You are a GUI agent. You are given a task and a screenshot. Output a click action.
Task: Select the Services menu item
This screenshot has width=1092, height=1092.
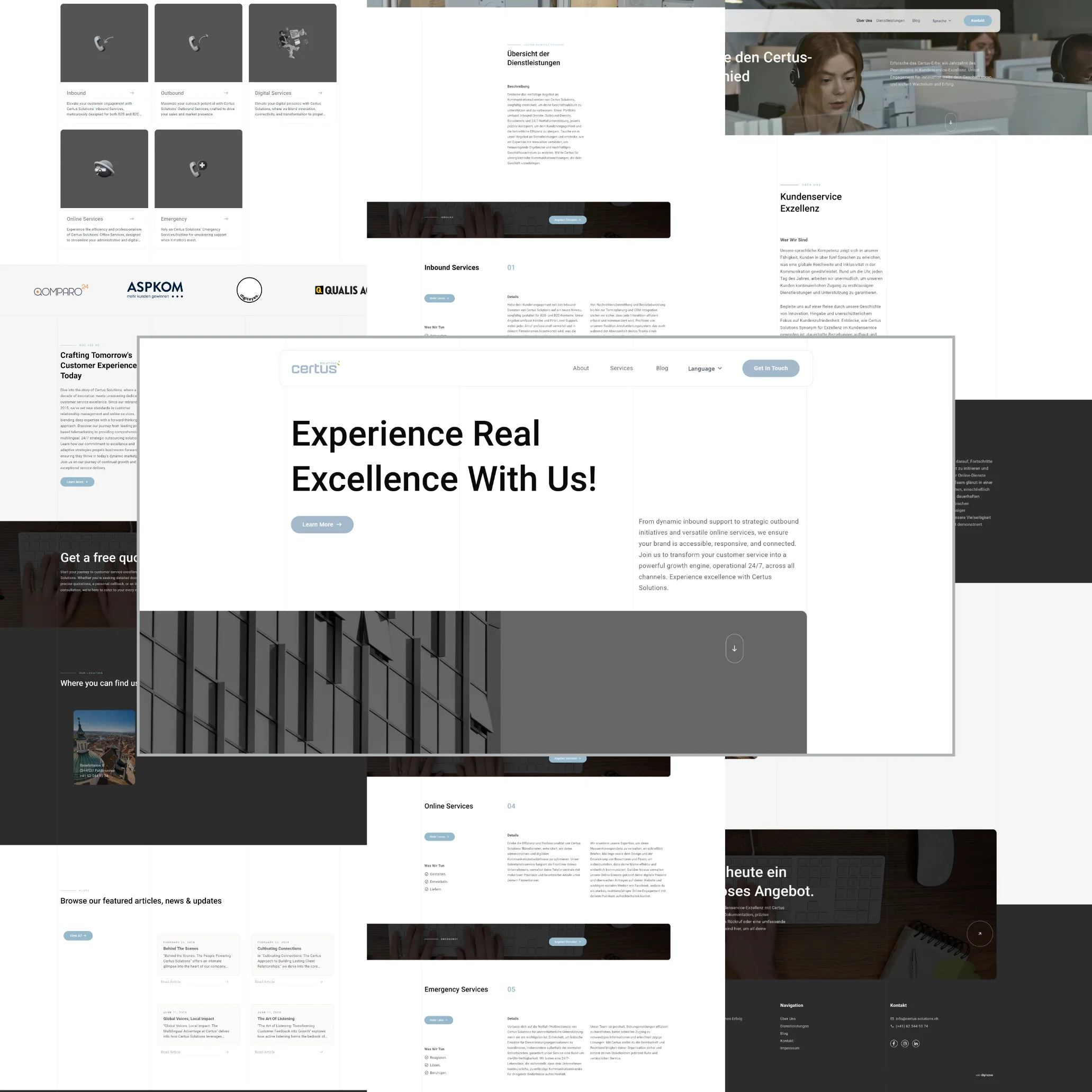point(621,368)
